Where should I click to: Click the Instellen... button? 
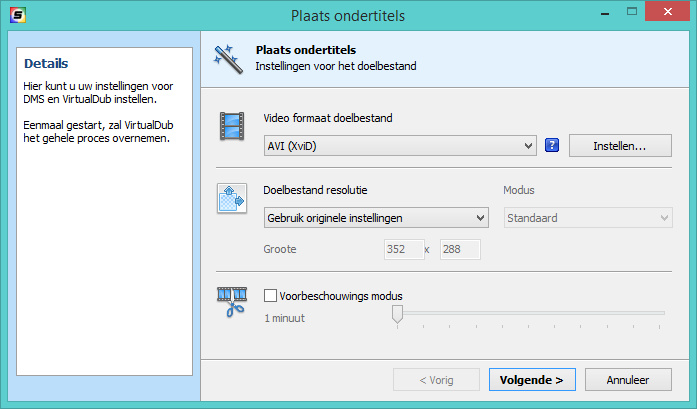[x=619, y=146]
